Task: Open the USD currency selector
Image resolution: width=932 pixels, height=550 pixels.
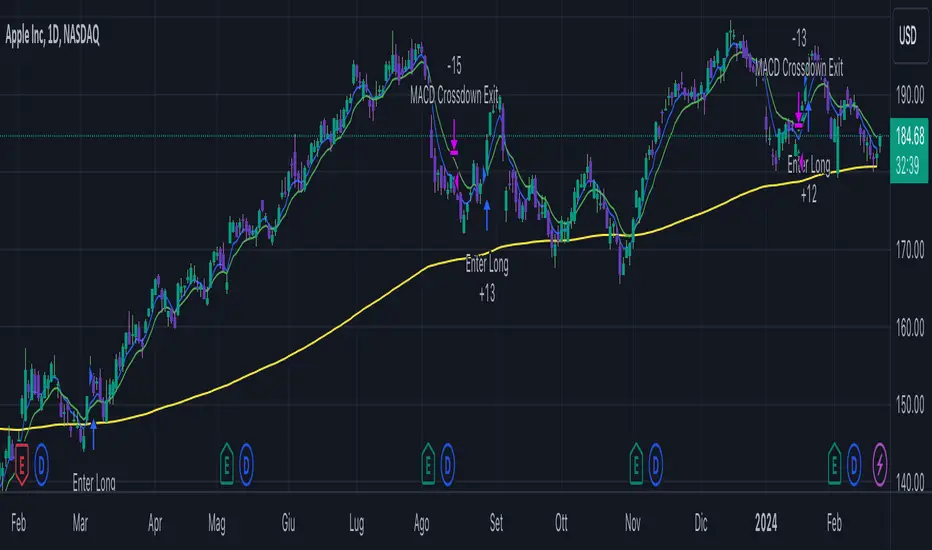Action: [909, 37]
